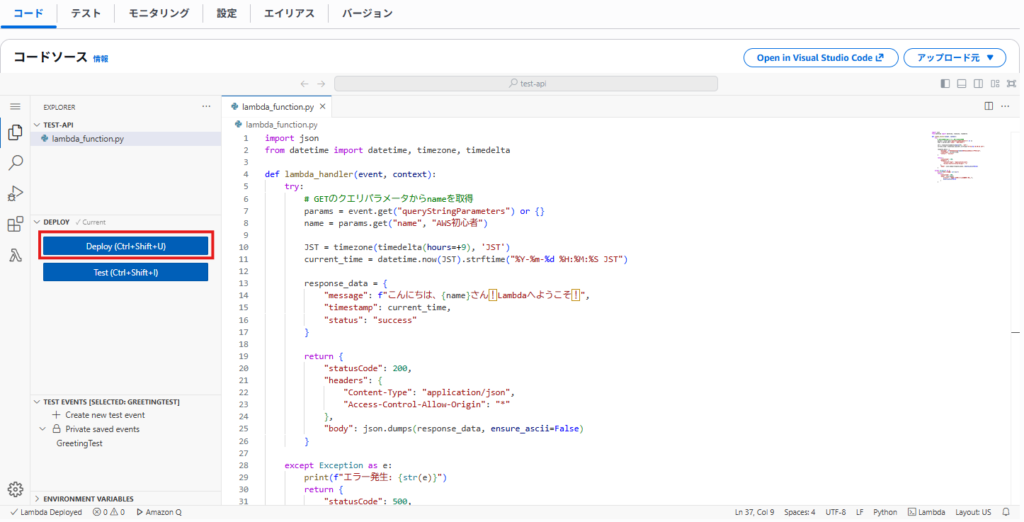This screenshot has width=1024, height=522.
Task: Open the Run and Debug view
Action: pos(15,193)
